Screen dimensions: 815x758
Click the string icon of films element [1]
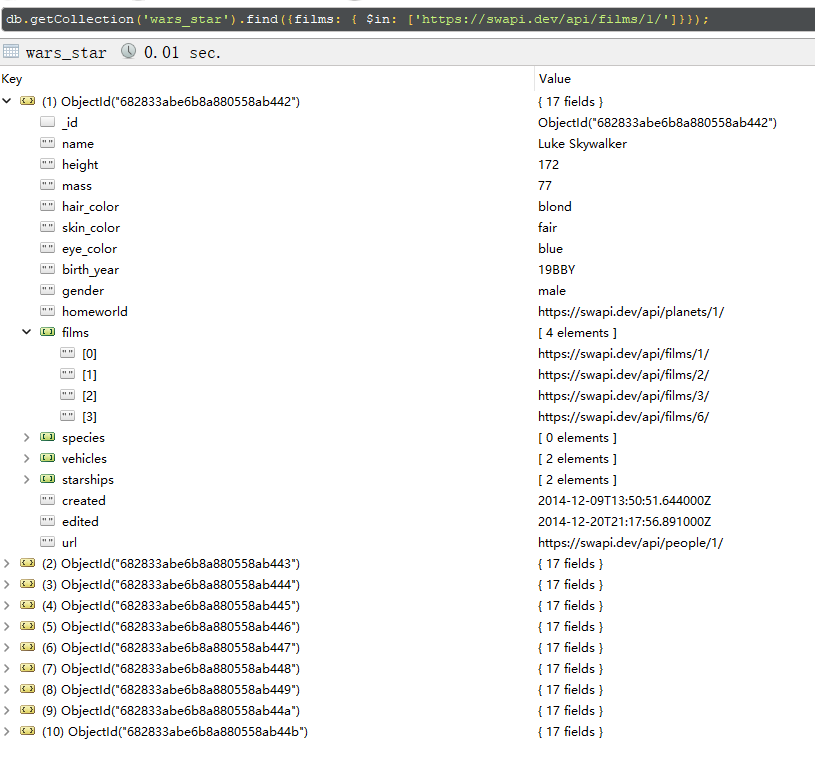click(x=68, y=374)
